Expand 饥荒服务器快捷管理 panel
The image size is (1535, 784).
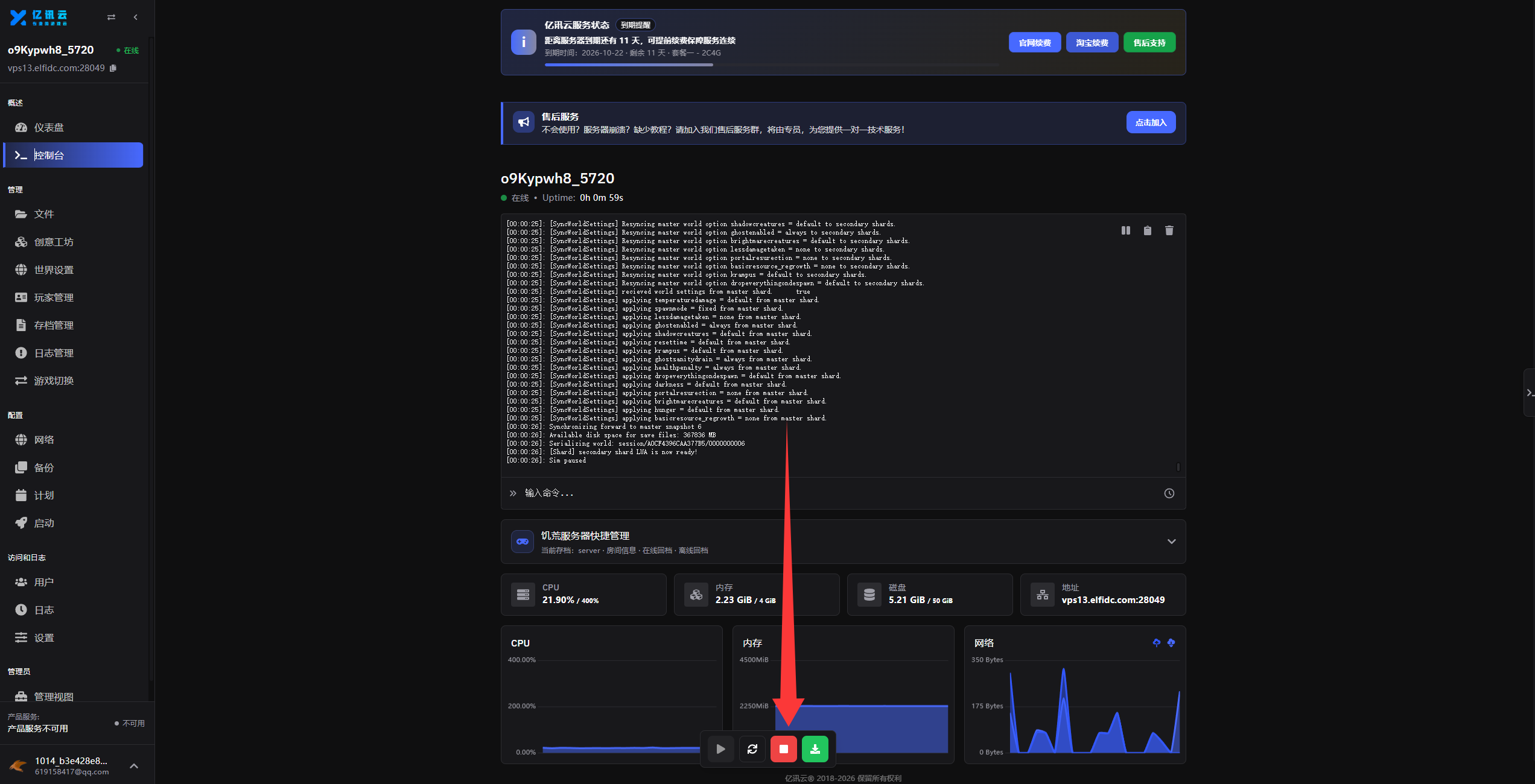click(x=843, y=542)
